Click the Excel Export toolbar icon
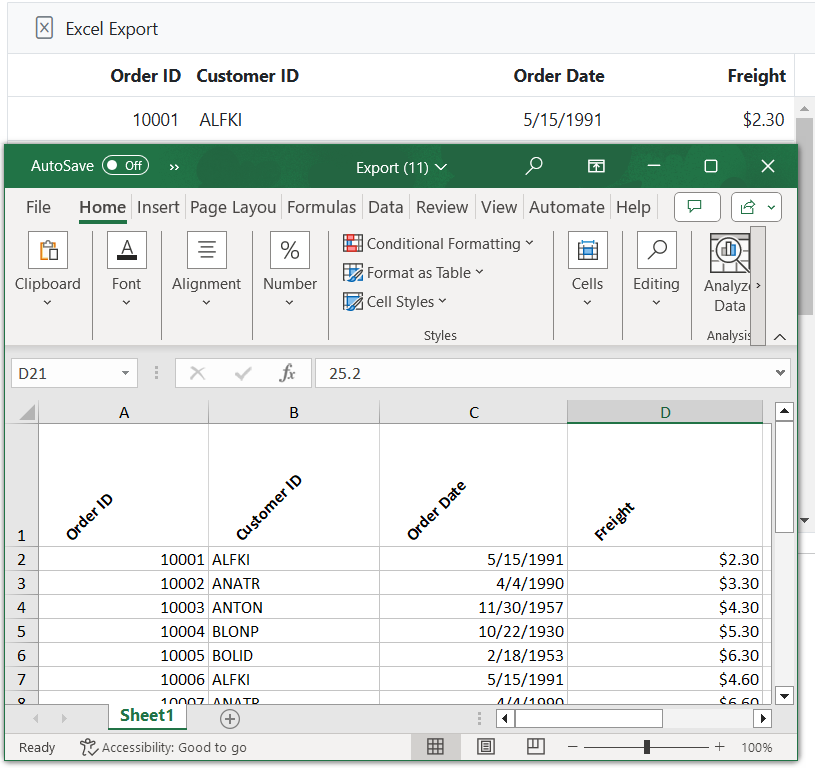The height and width of the screenshot is (768, 815). (x=44, y=29)
